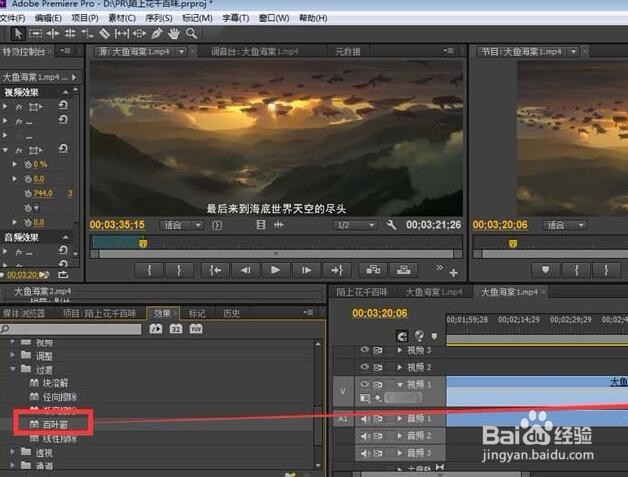Select the Zoom magnifier tool
The image size is (628, 477).
coord(191,34)
